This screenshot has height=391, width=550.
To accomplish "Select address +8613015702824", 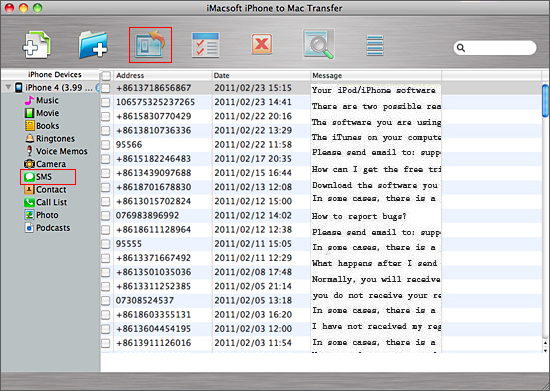I will [154, 201].
